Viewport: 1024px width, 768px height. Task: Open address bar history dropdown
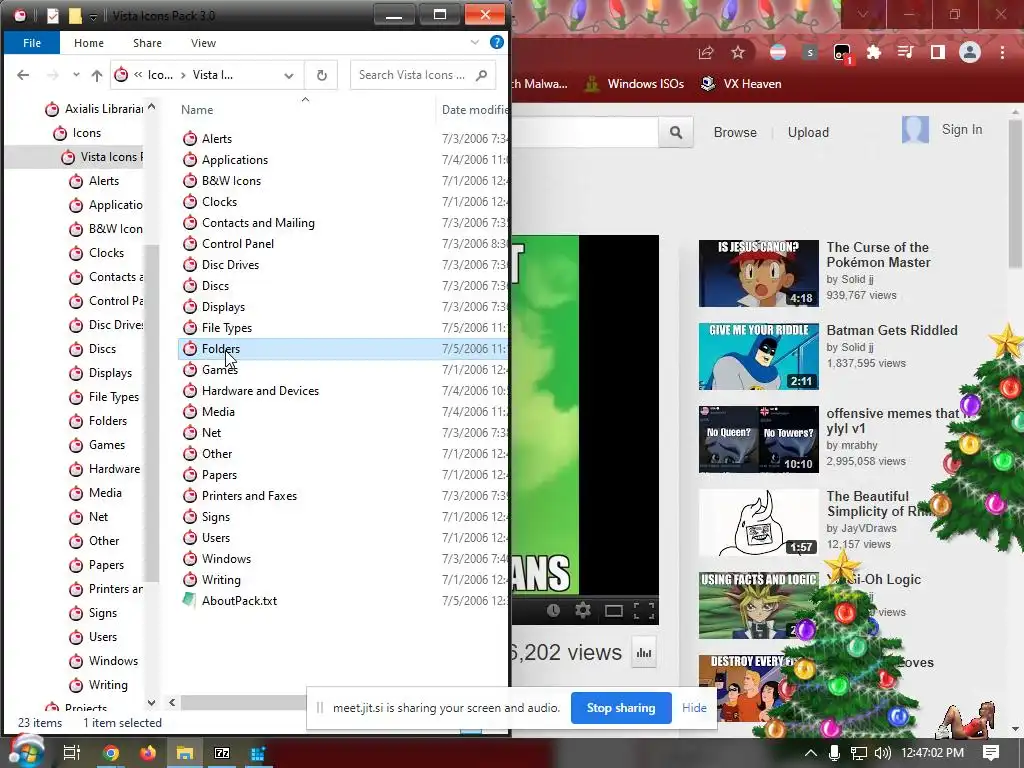289,76
